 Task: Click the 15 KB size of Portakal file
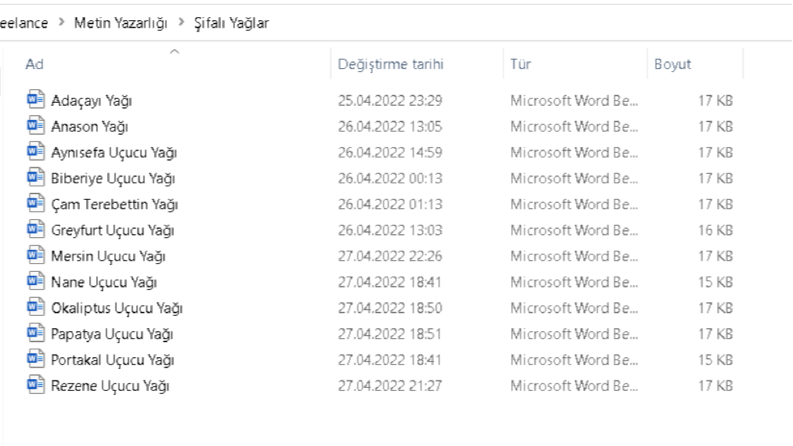[x=715, y=360]
